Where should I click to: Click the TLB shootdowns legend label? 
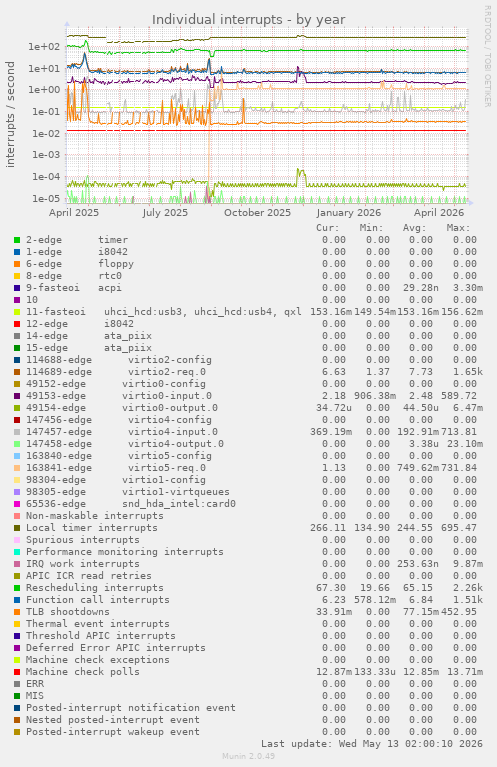tap(68, 611)
